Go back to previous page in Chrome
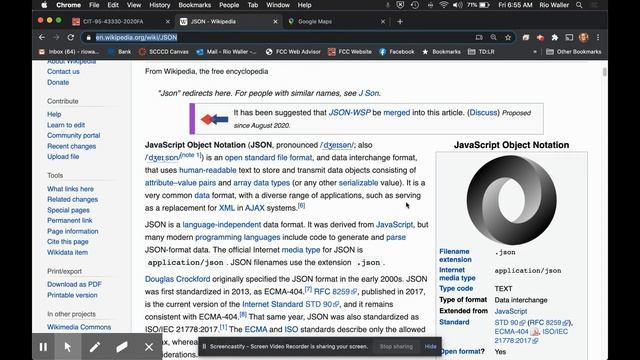This screenshot has height=360, width=640. [42, 38]
